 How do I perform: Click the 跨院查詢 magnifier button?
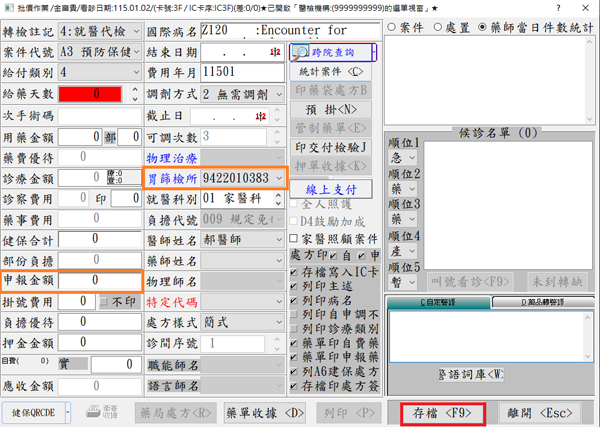coord(331,52)
